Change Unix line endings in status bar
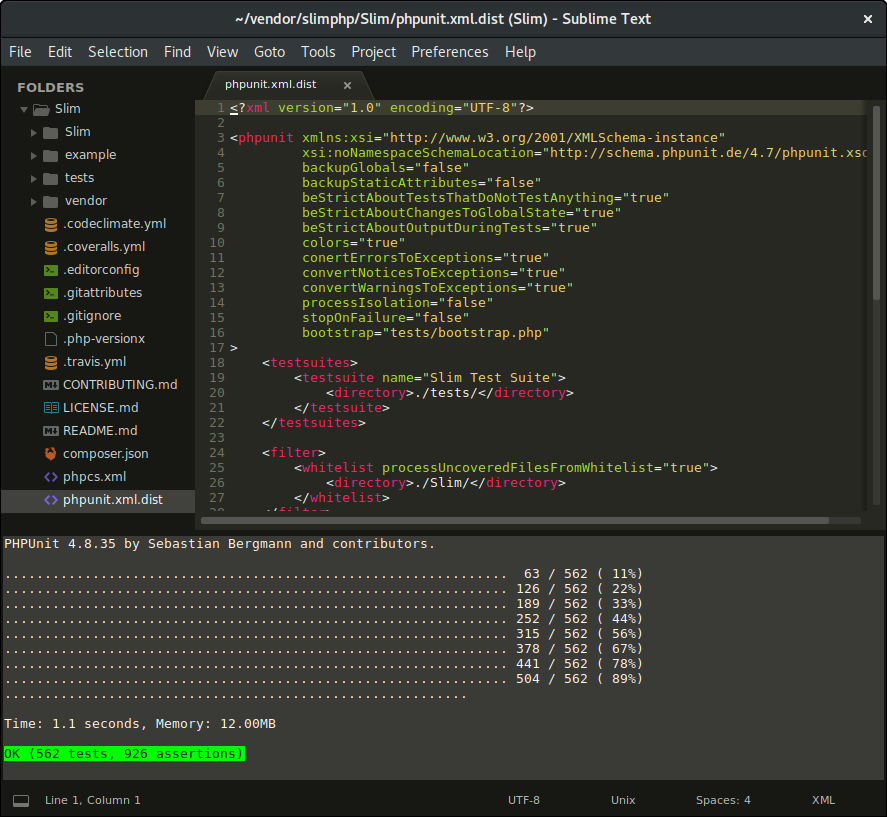The width and height of the screenshot is (887, 817). coord(623,801)
